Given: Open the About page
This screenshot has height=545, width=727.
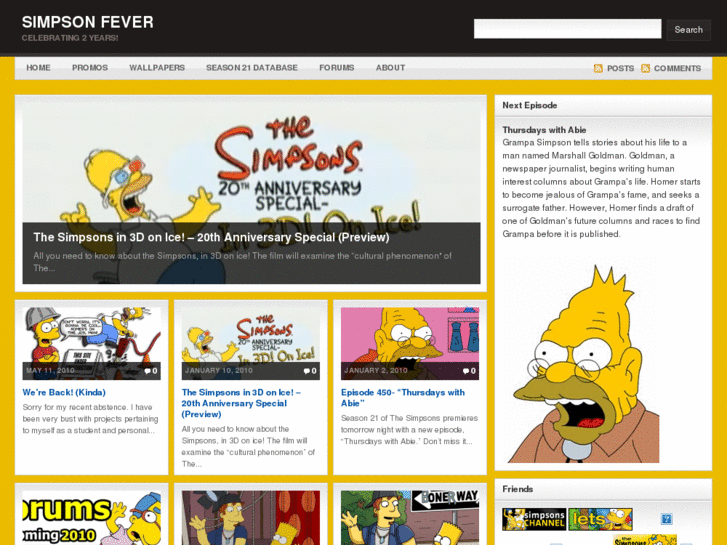Looking at the screenshot, I should pyautogui.click(x=390, y=68).
